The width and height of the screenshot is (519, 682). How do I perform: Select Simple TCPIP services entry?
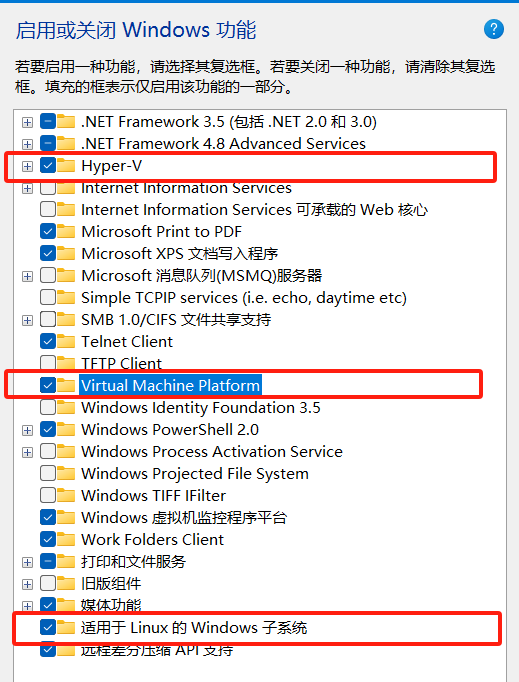244,298
